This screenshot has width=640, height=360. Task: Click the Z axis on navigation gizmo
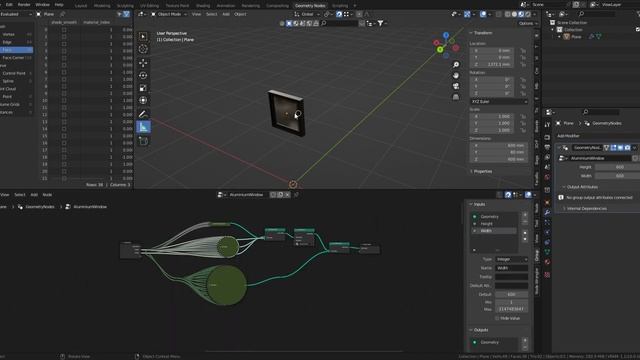click(446, 36)
